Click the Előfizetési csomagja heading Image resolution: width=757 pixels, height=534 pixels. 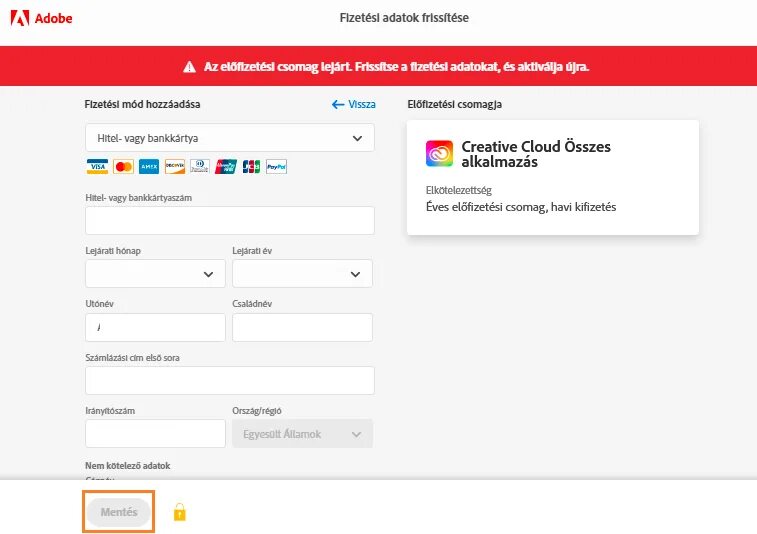coord(454,104)
